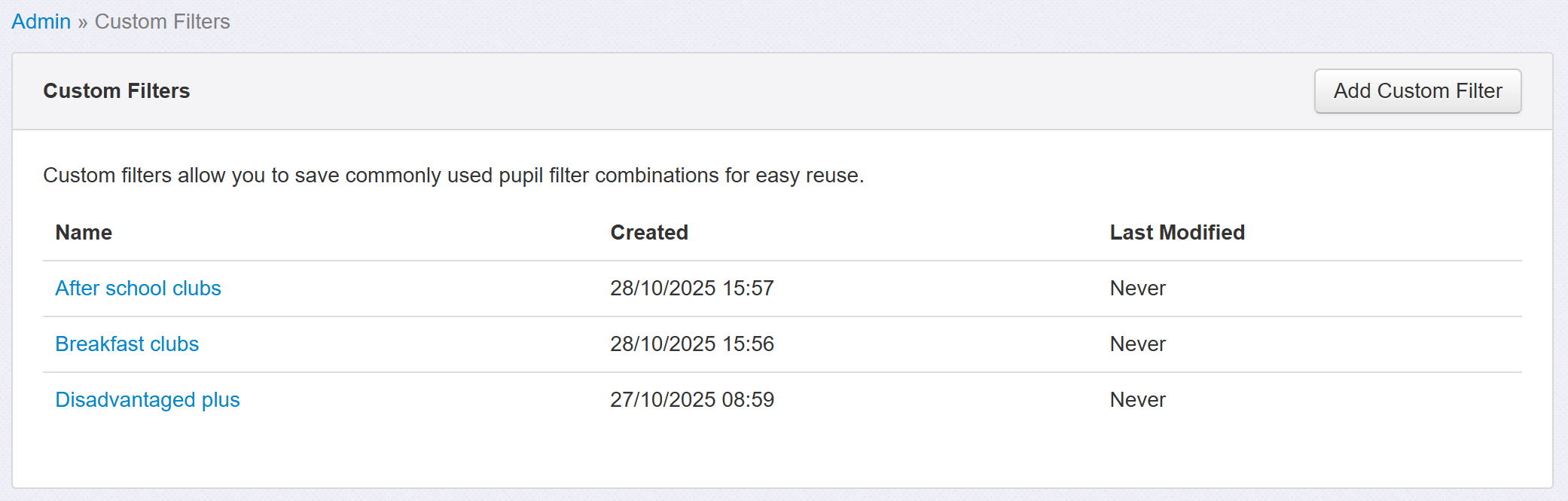Screen dimensions: 1568x501
Task: Click Never in After school clubs row
Action: (1137, 289)
